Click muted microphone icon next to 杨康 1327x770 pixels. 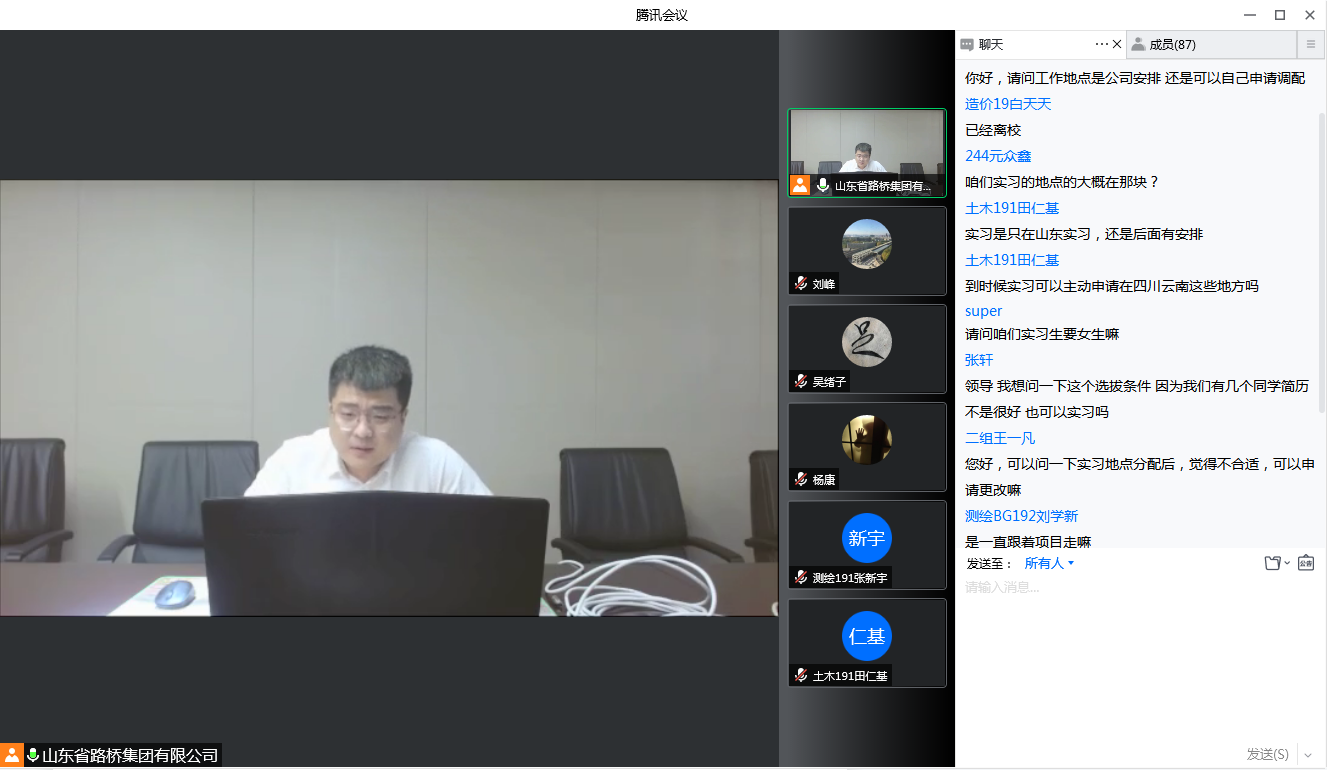tap(801, 480)
